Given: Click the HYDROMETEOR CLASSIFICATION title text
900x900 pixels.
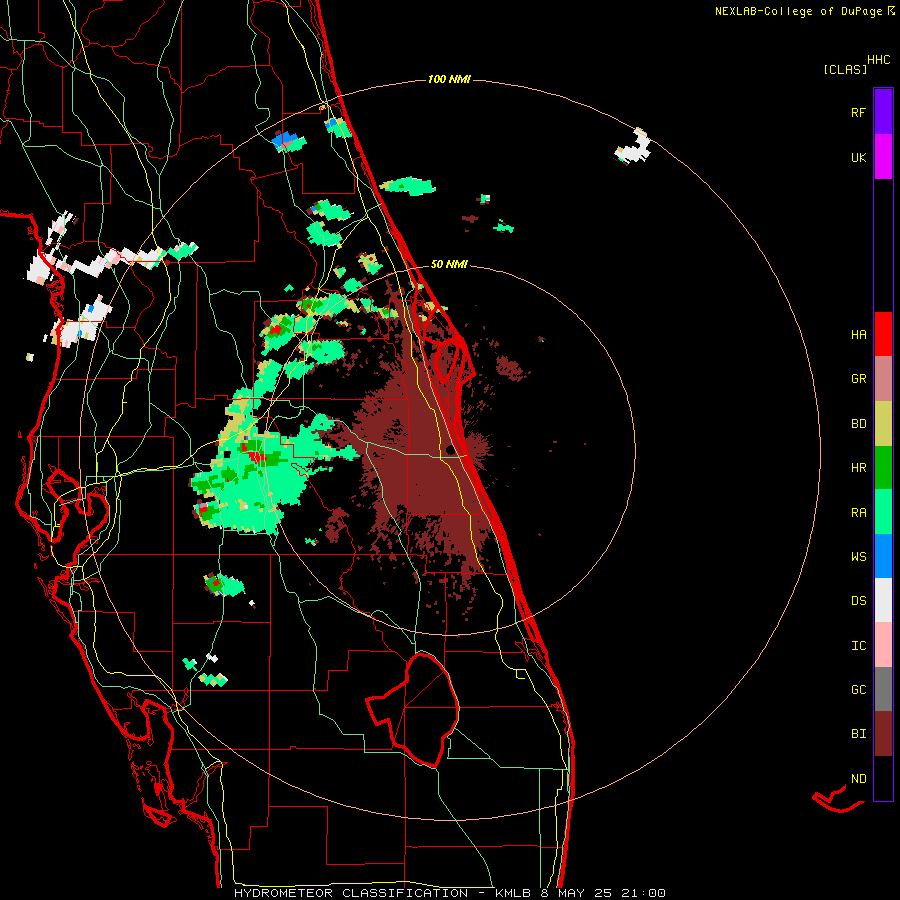Looking at the screenshot, I should (x=351, y=893).
